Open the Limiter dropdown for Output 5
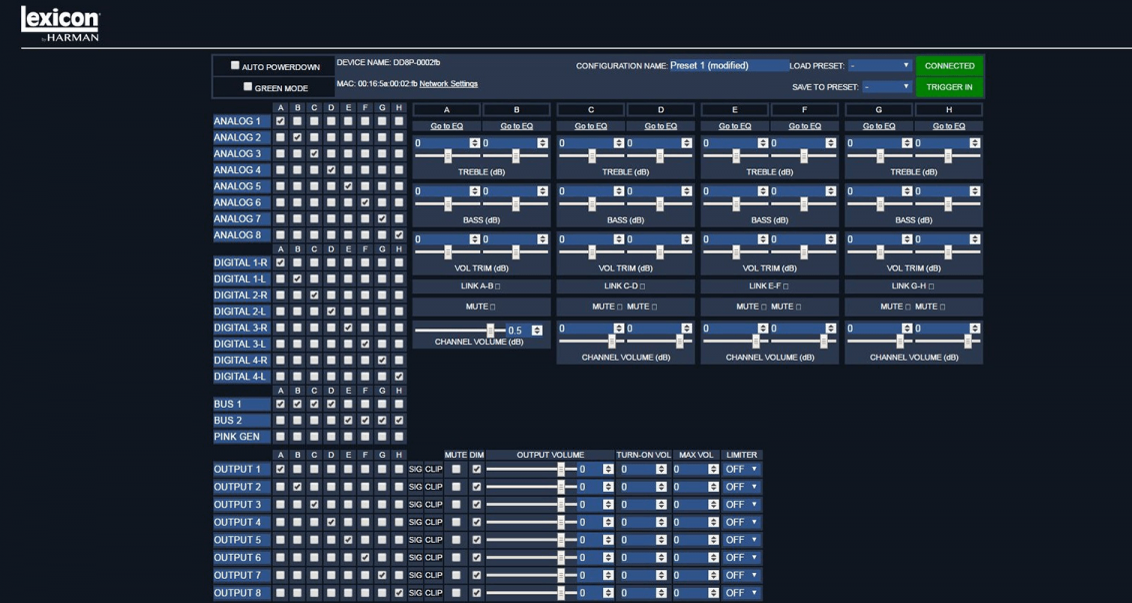Image resolution: width=1132 pixels, height=603 pixels. click(x=741, y=540)
